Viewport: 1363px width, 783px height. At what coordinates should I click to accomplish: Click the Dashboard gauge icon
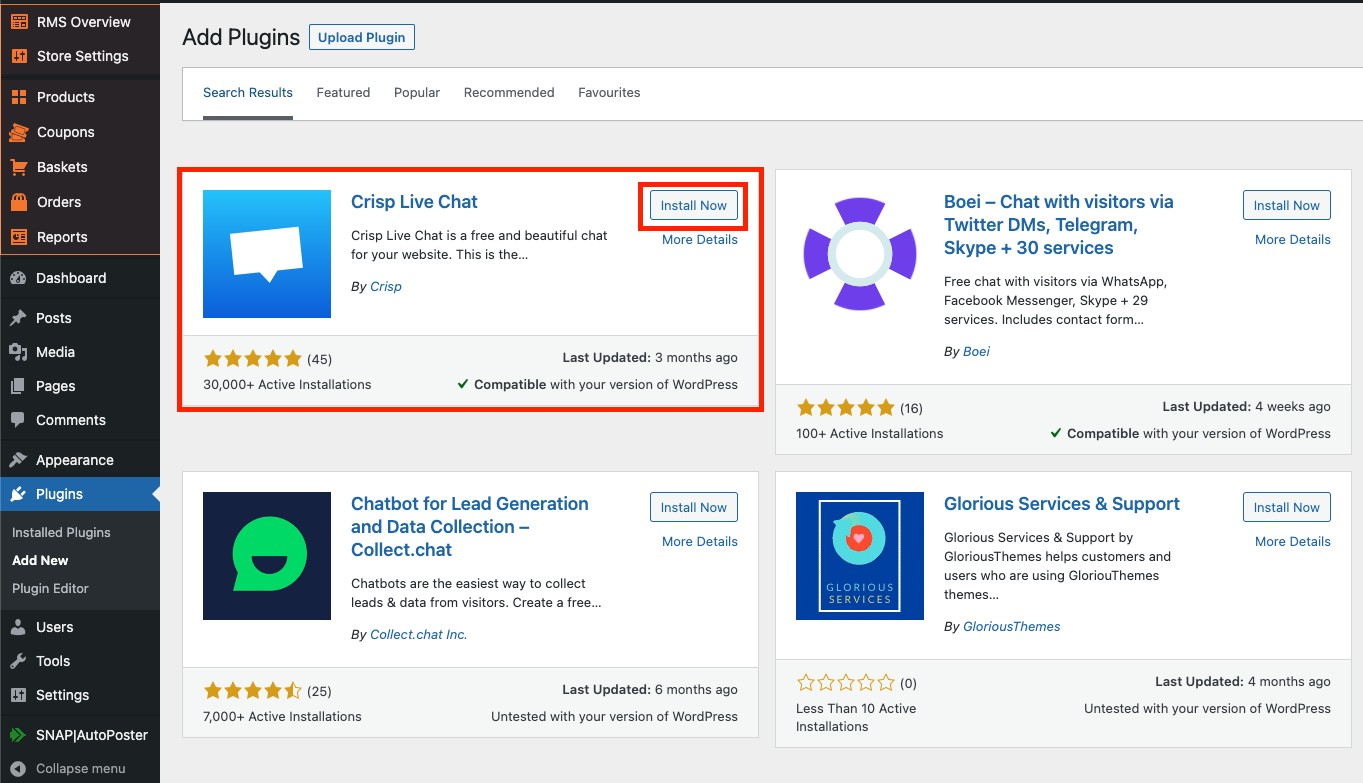click(18, 278)
